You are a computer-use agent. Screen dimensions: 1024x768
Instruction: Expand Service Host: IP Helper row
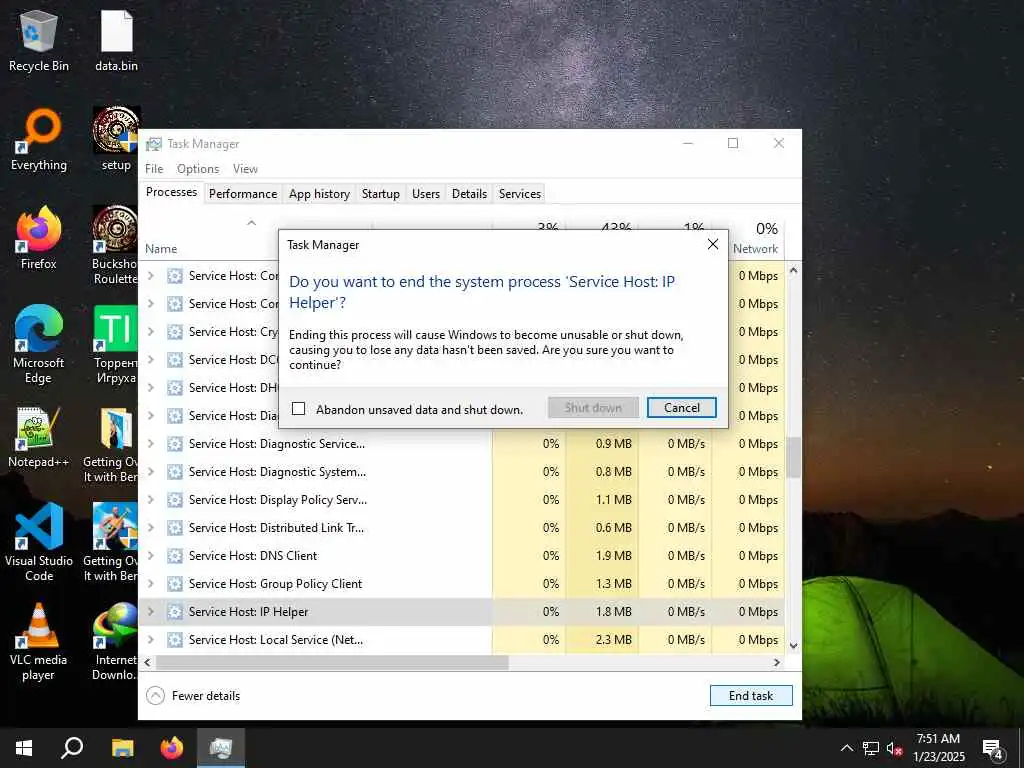pyautogui.click(x=151, y=611)
